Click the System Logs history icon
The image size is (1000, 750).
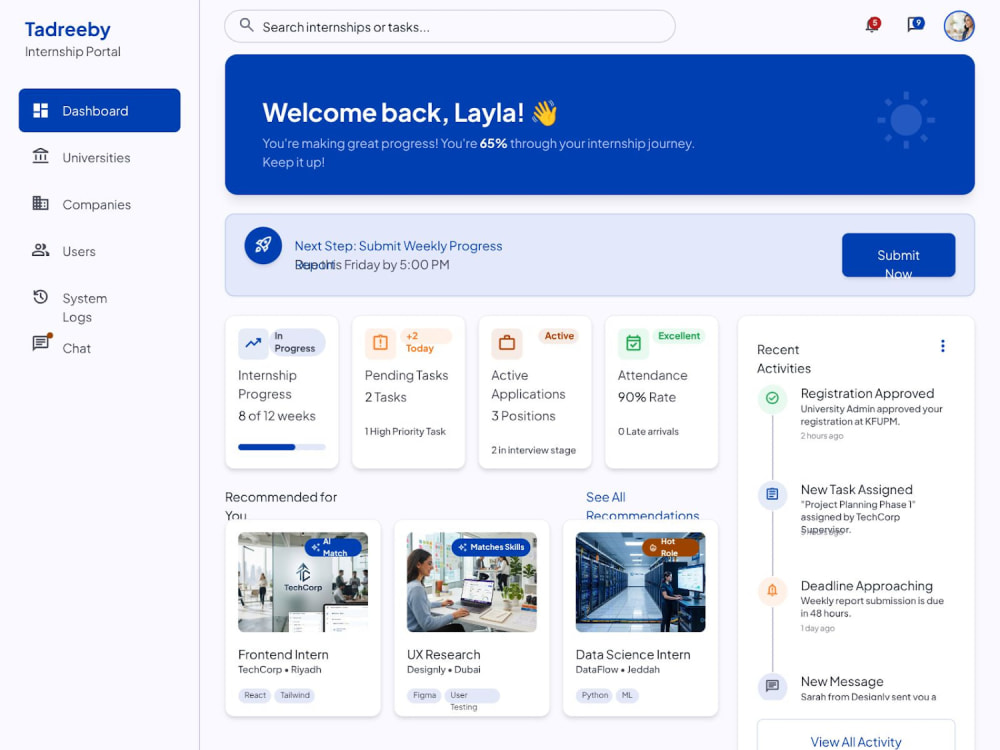[41, 297]
